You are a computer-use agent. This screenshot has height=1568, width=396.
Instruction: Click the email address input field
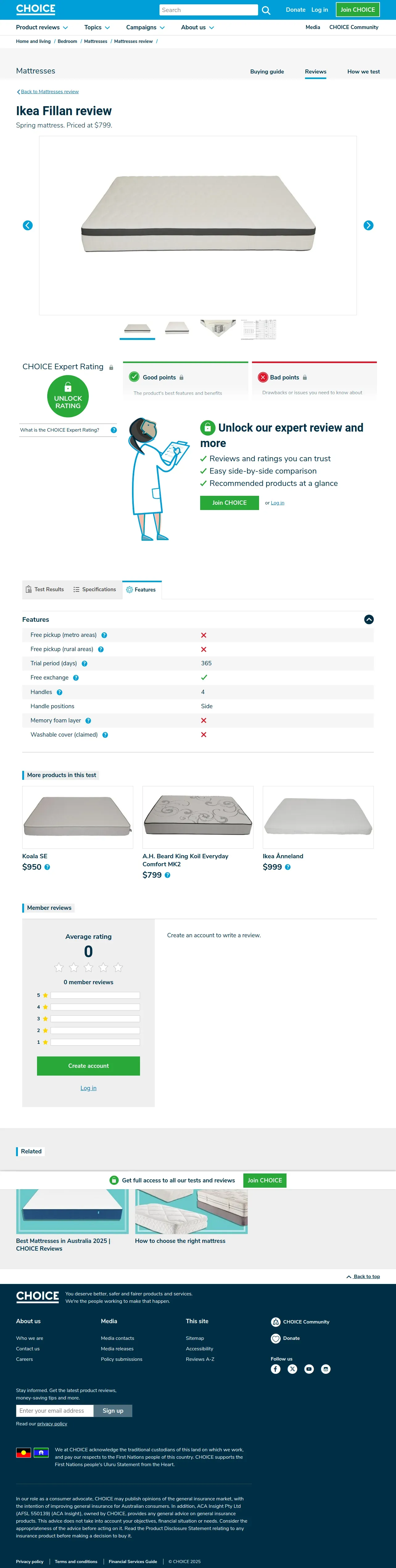point(55,1411)
